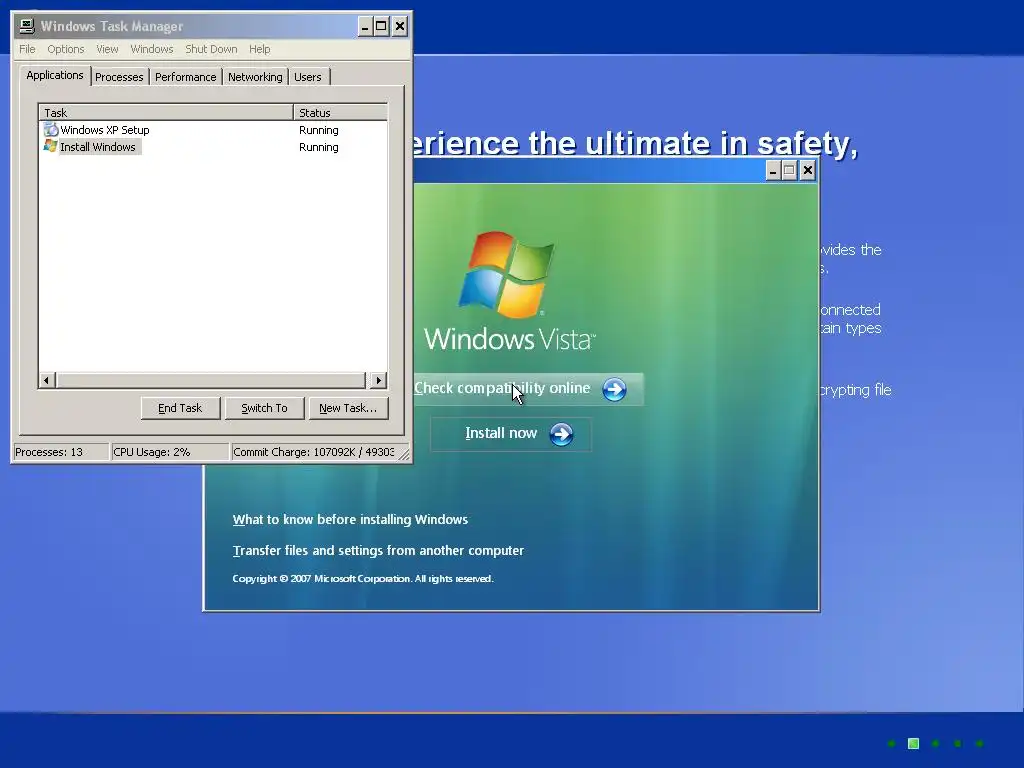The height and width of the screenshot is (768, 1024).
Task: Maximize the Windows Task Manager window
Action: (x=381, y=26)
